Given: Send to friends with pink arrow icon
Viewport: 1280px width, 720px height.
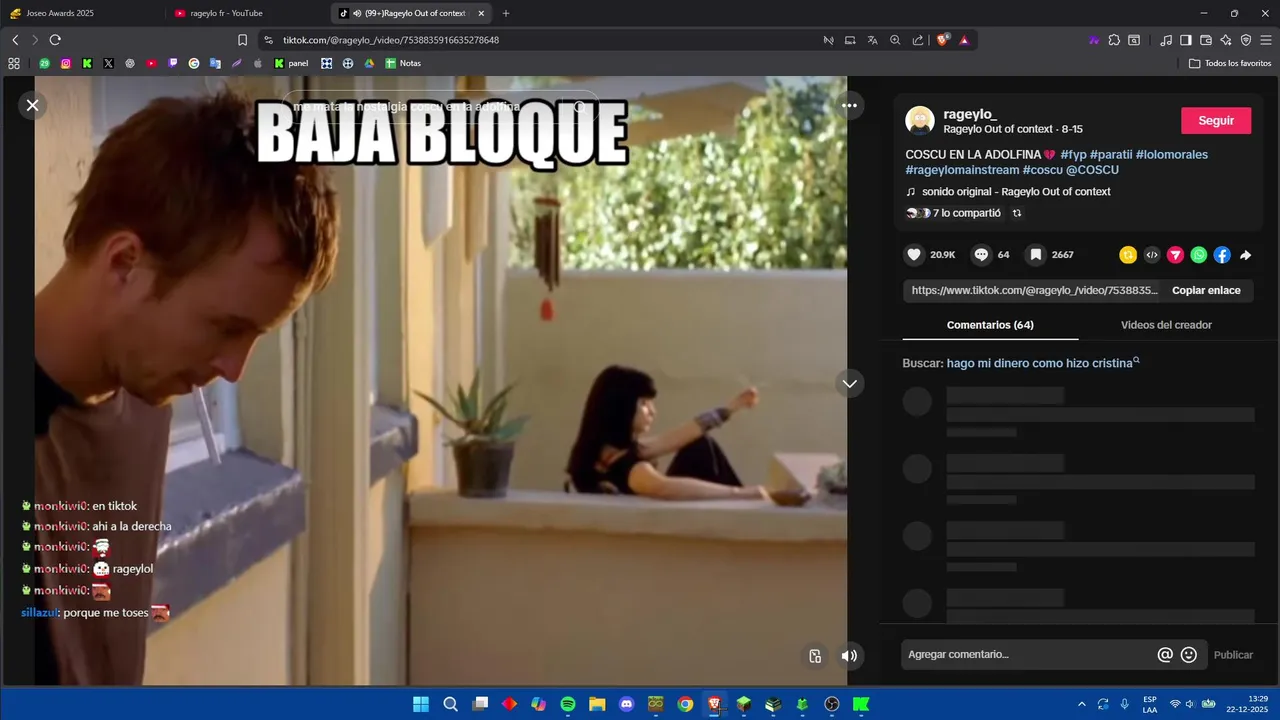Looking at the screenshot, I should tap(1175, 255).
